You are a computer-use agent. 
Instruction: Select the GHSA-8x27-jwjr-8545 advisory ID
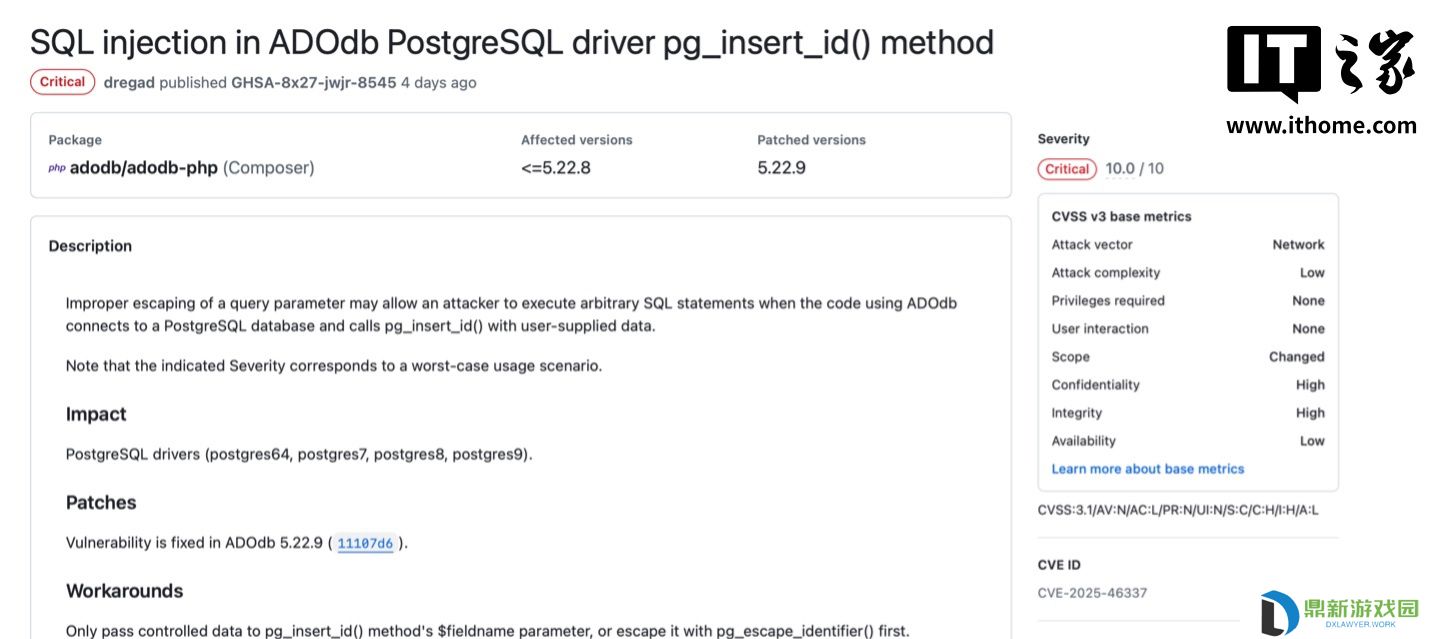[x=314, y=82]
